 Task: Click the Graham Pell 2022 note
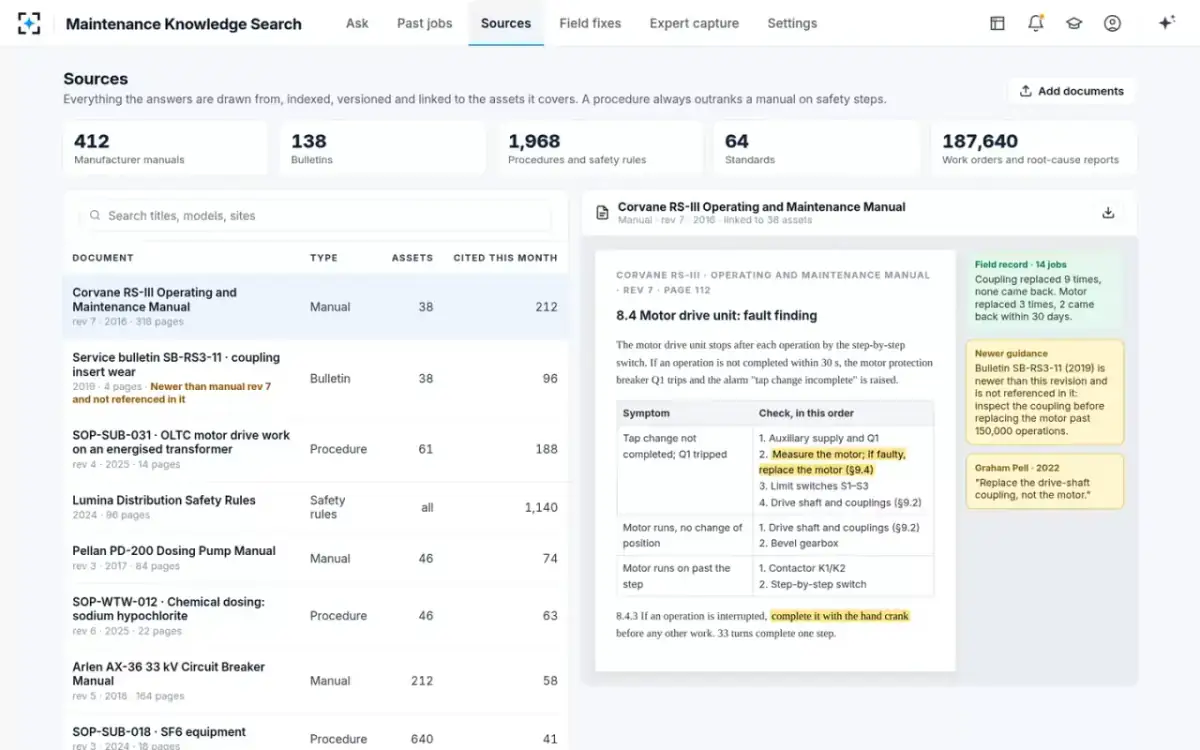click(x=1044, y=481)
